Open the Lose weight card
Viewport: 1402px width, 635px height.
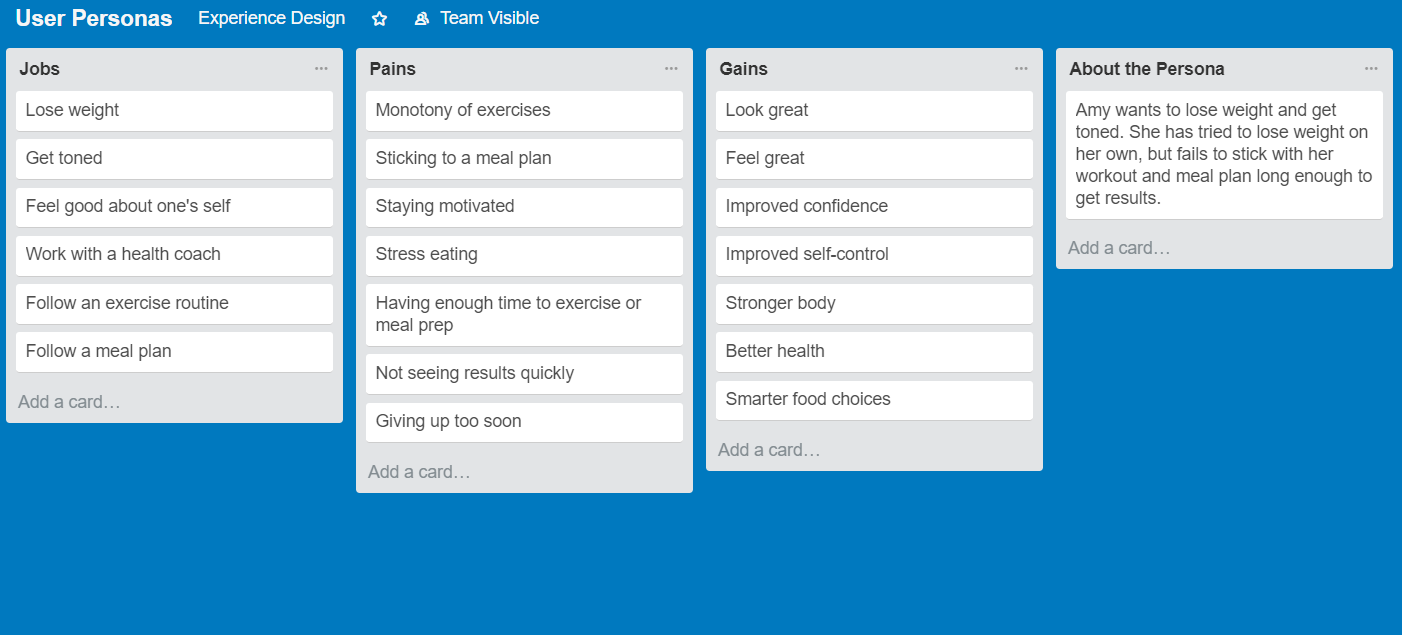(174, 111)
